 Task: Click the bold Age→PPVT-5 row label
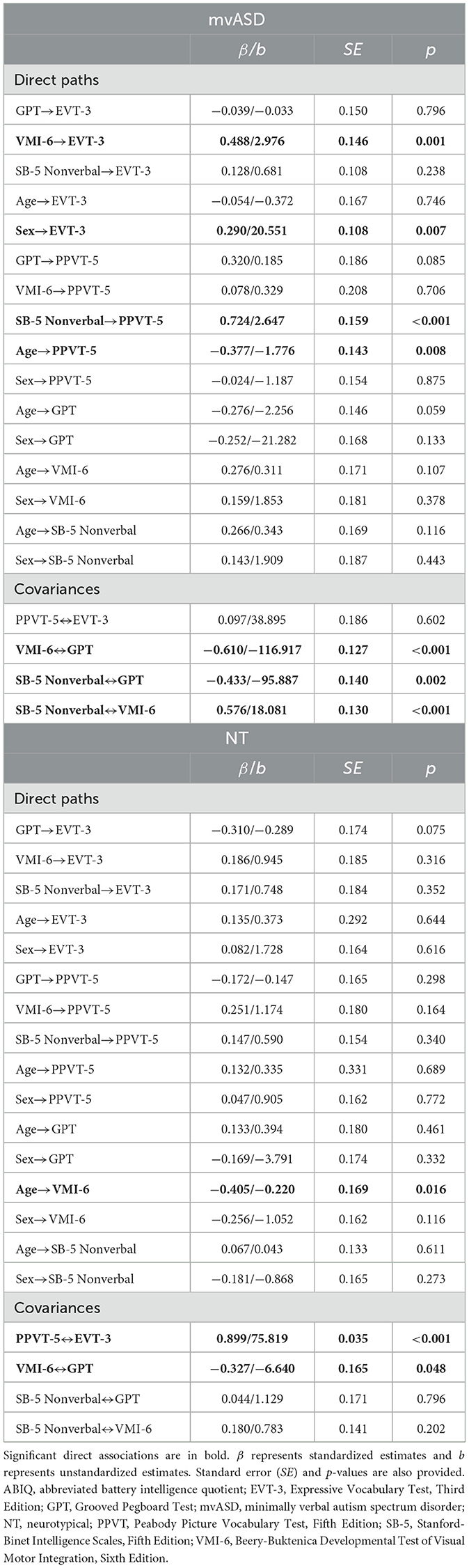coord(56,350)
